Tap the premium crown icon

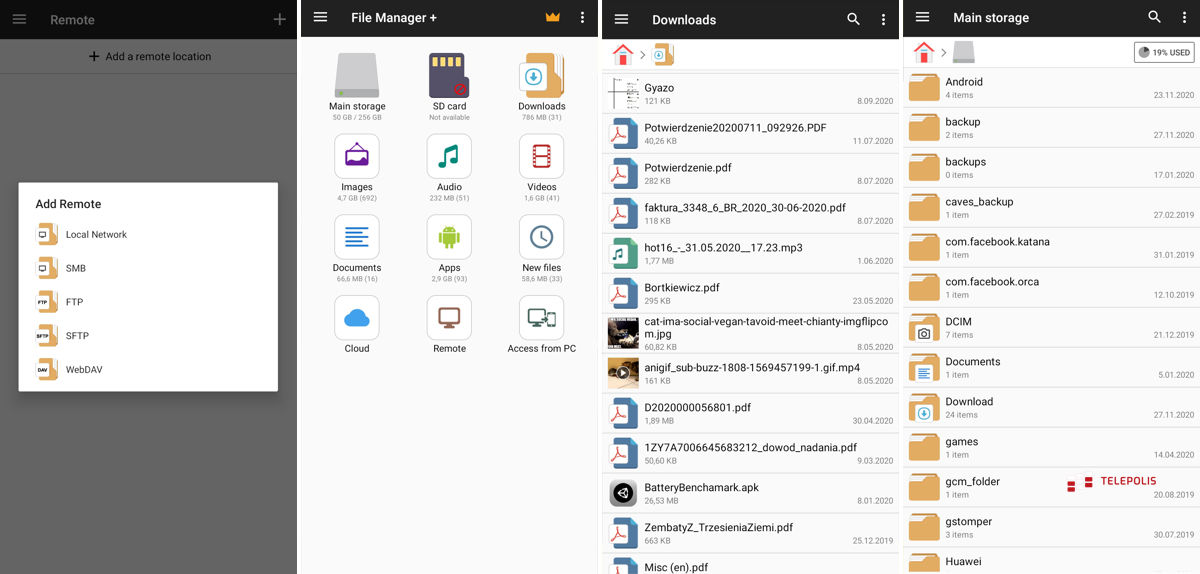pos(553,18)
